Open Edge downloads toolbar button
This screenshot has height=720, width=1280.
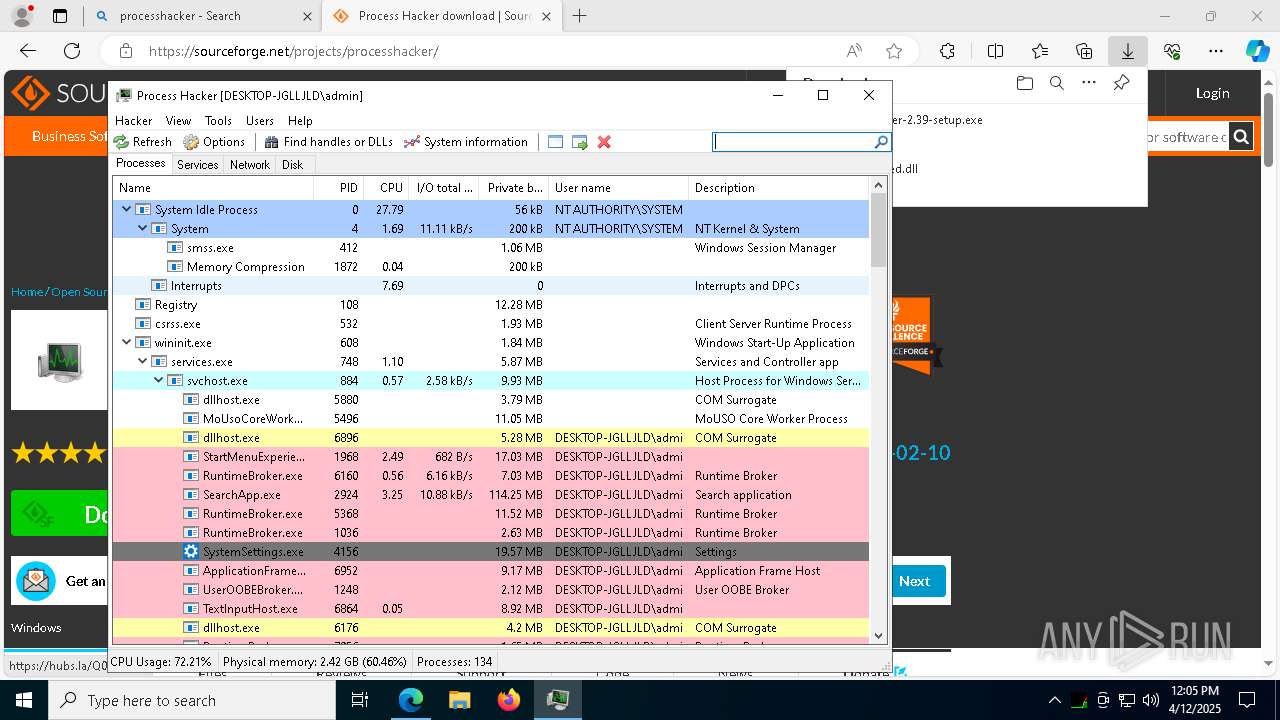[x=1128, y=51]
